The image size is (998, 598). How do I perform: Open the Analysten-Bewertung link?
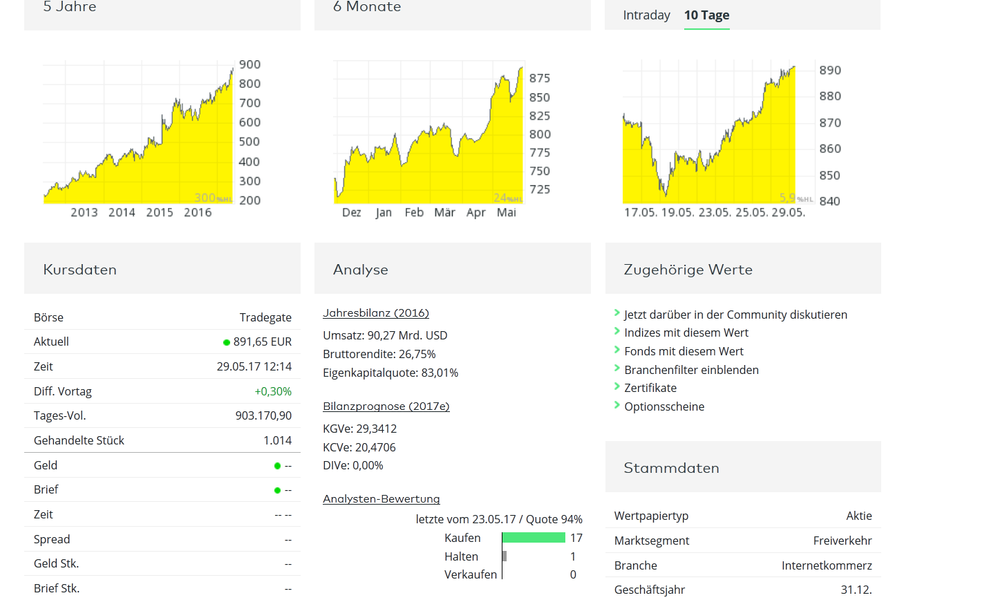(x=381, y=498)
